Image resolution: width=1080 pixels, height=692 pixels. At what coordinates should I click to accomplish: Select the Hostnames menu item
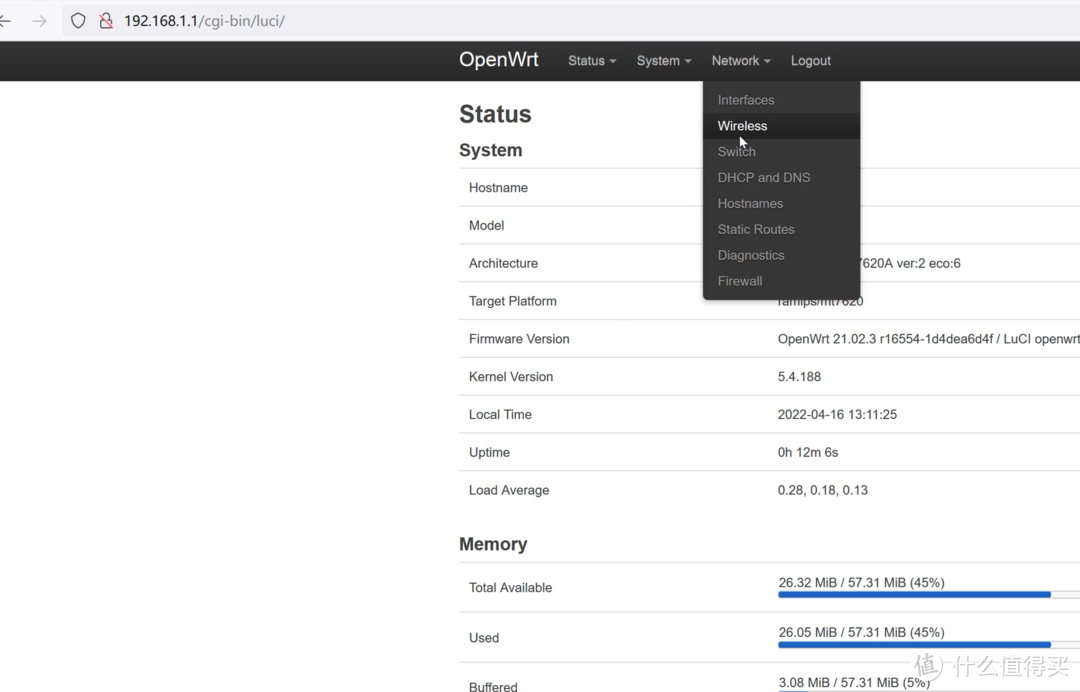750,204
